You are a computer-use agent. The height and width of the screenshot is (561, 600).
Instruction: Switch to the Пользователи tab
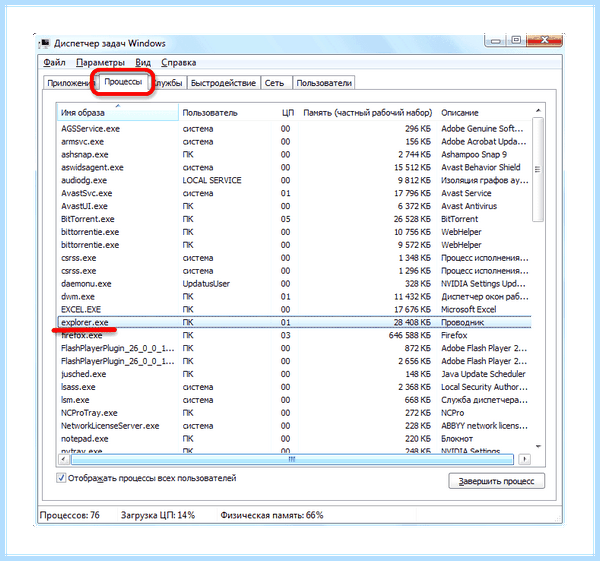324,83
